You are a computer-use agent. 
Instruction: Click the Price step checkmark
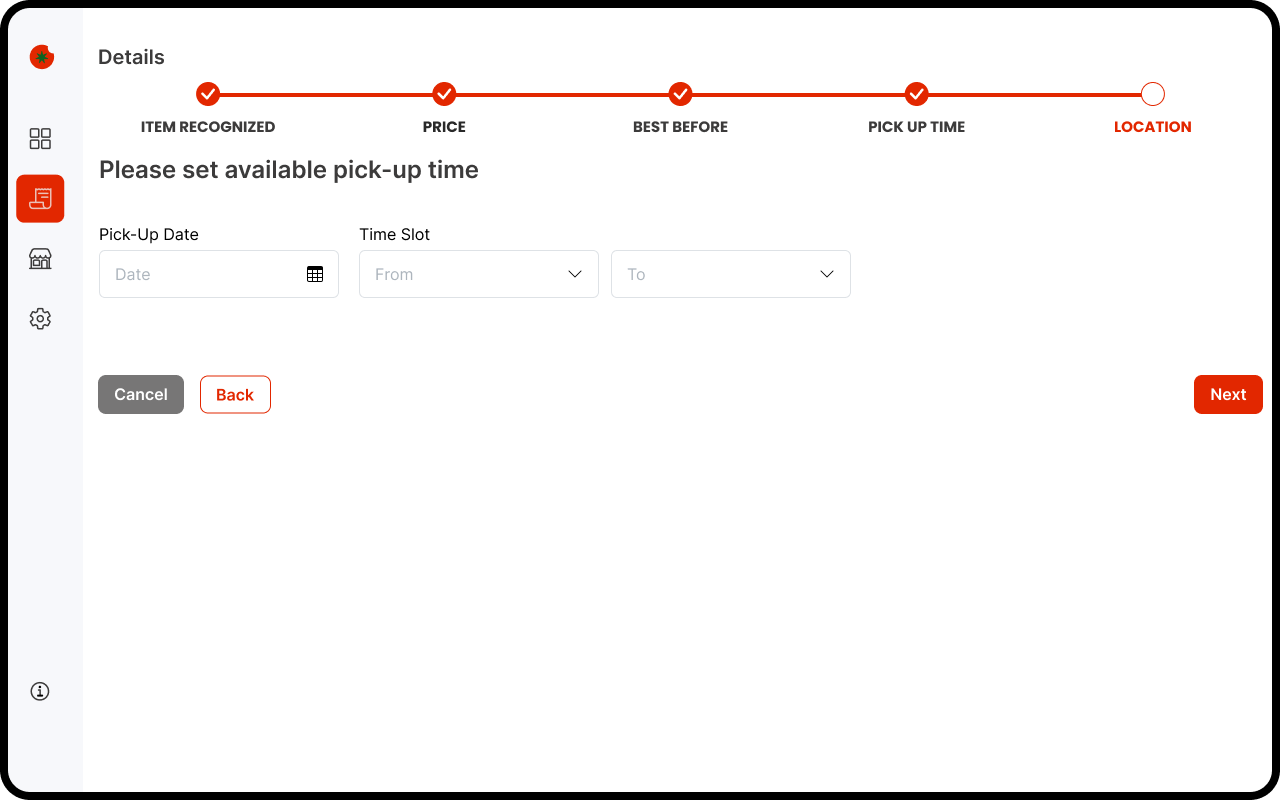click(444, 94)
